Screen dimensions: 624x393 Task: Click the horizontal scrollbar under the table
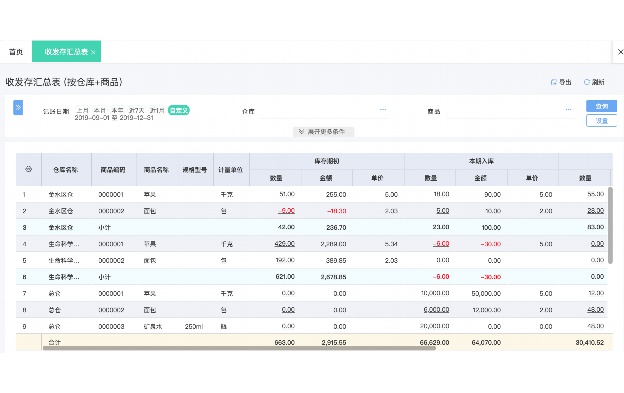(x=239, y=348)
